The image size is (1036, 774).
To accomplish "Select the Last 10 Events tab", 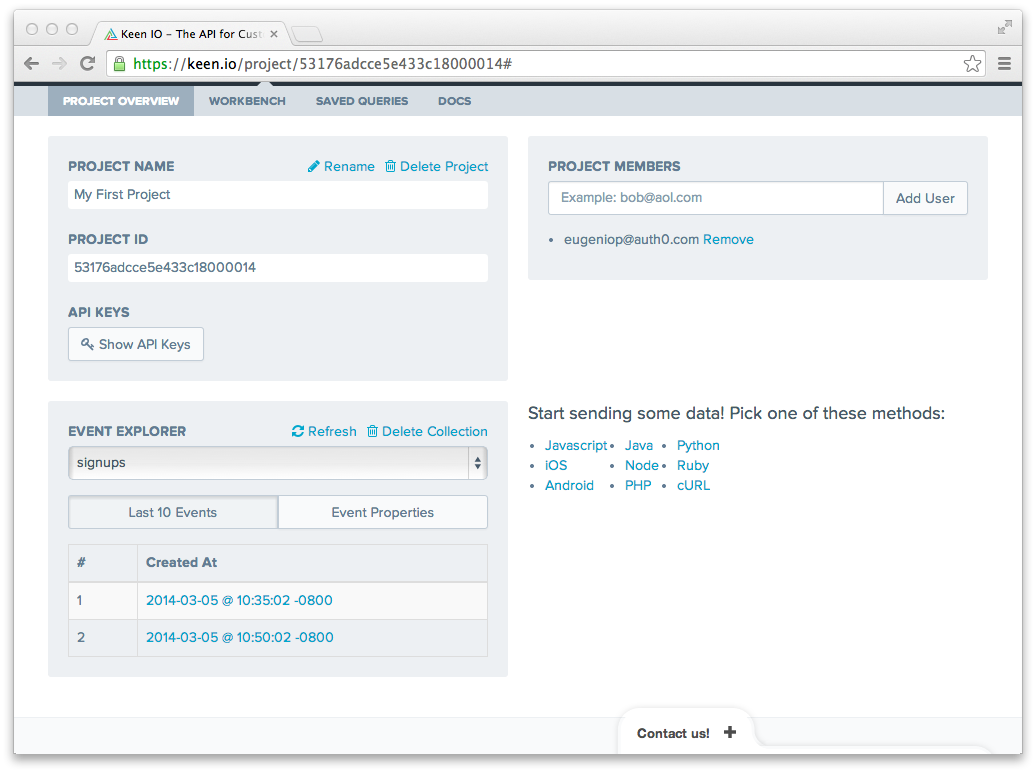I will [x=173, y=512].
